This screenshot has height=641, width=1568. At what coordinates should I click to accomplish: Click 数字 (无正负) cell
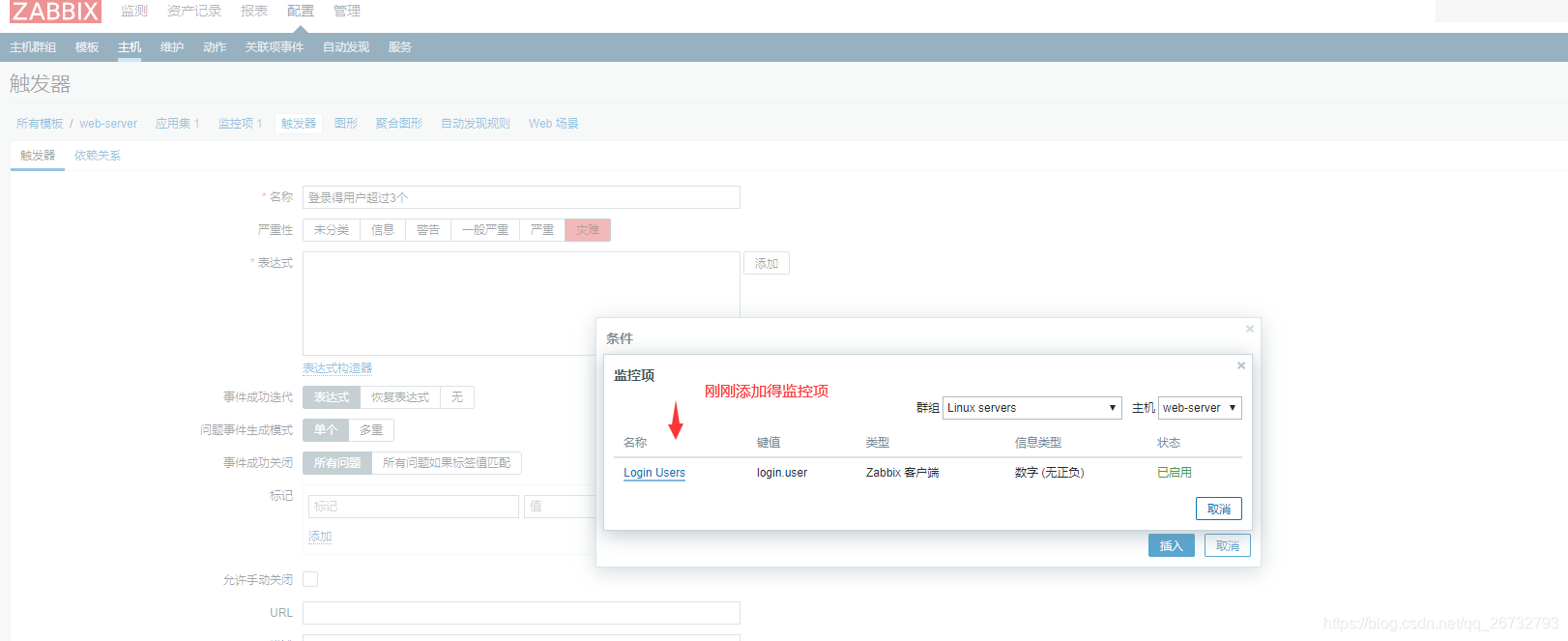coord(1050,473)
